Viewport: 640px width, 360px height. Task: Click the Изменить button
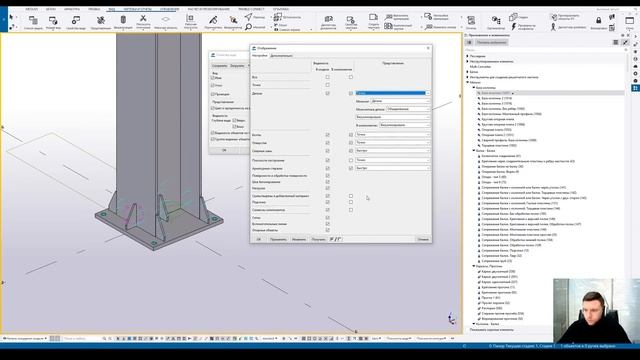tap(299, 239)
